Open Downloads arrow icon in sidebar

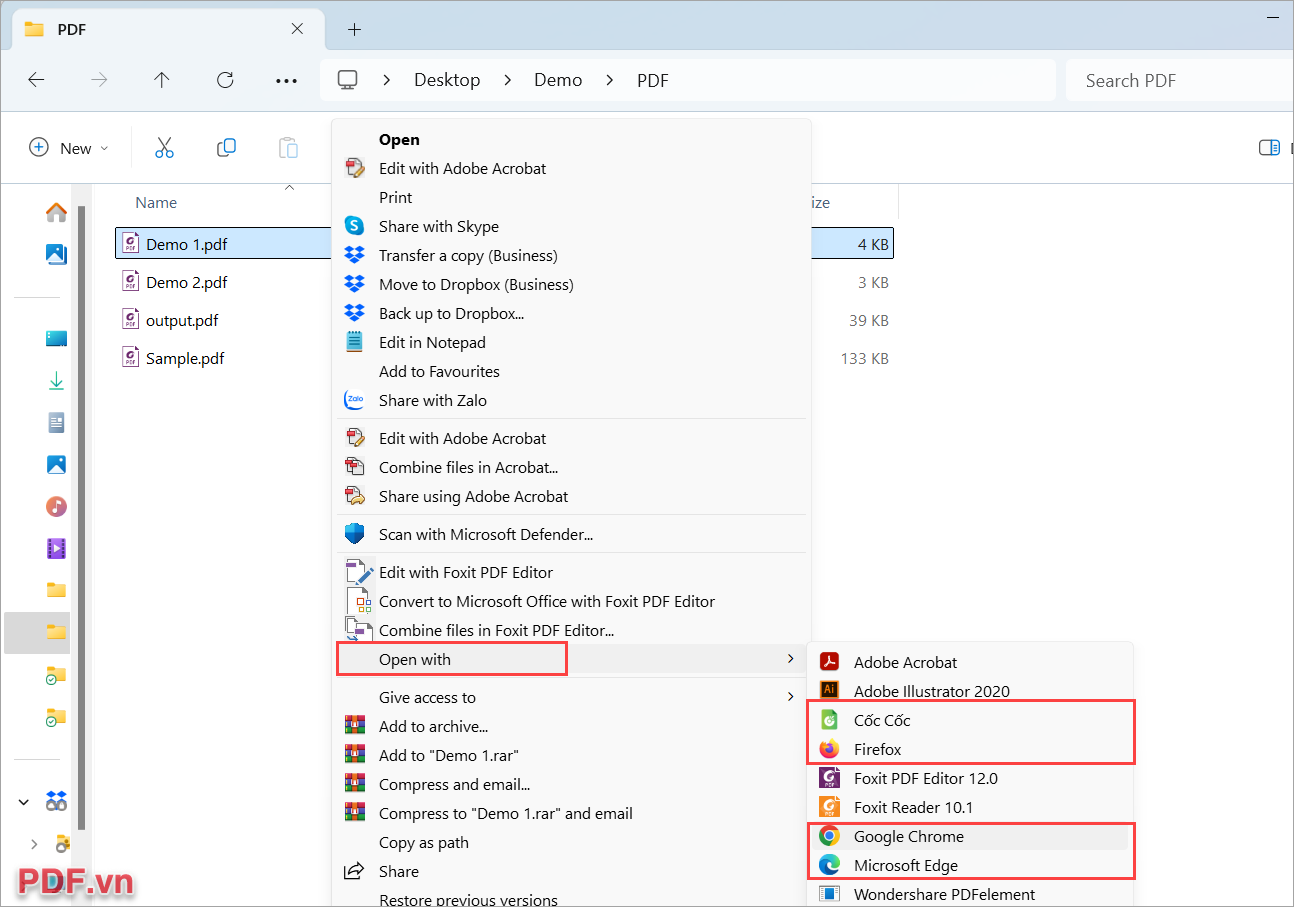(56, 381)
